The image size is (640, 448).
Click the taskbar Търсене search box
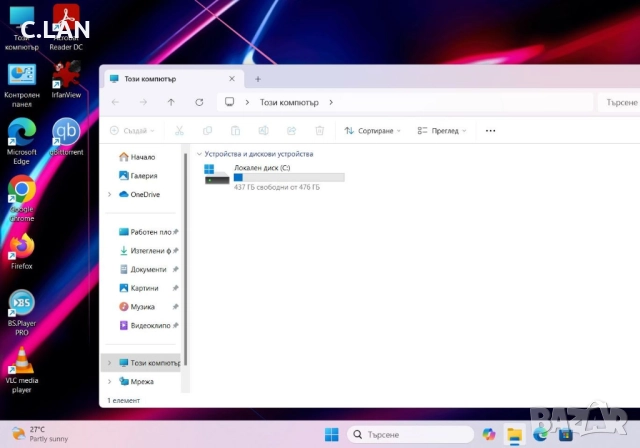pyautogui.click(x=410, y=435)
